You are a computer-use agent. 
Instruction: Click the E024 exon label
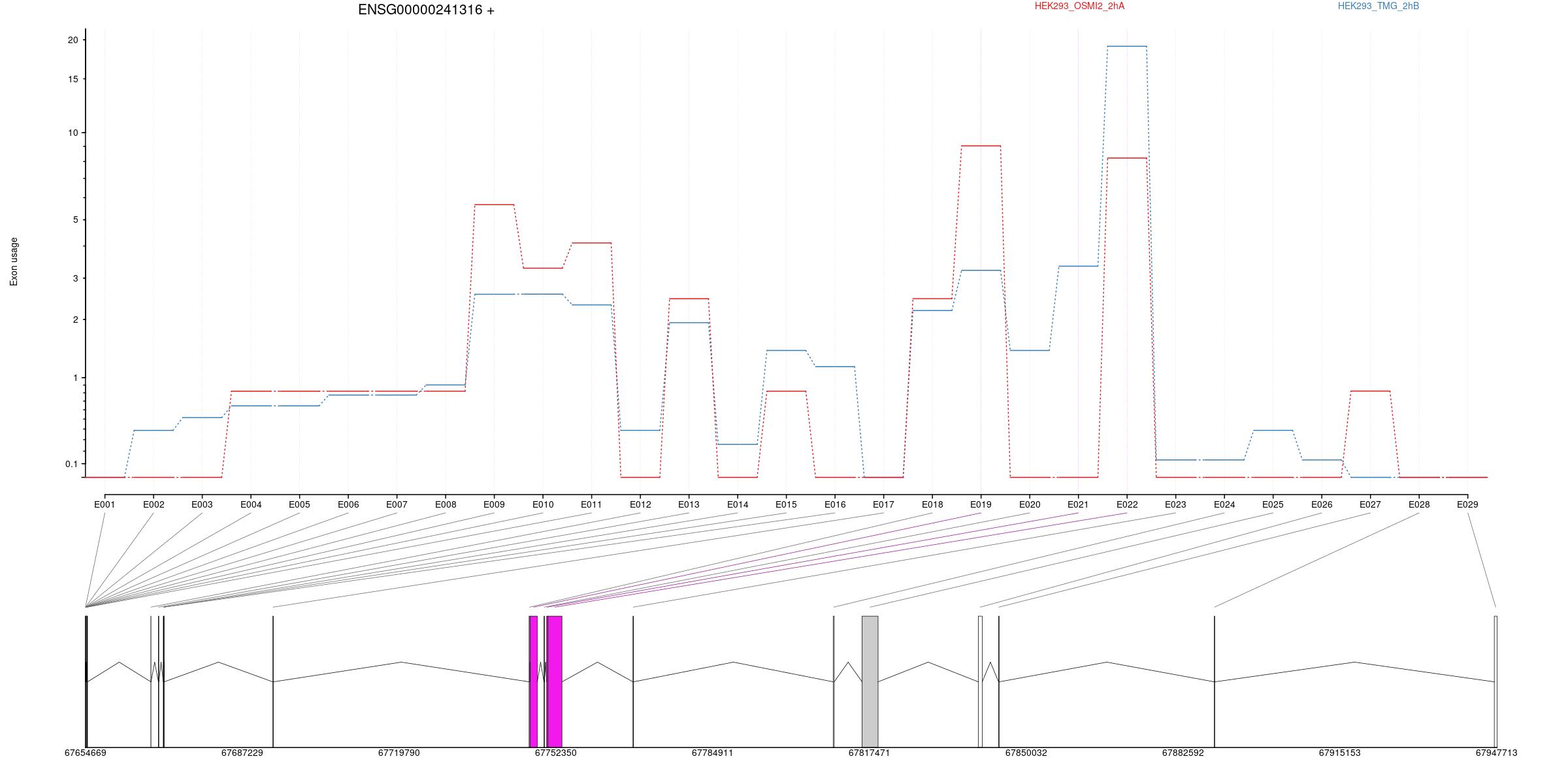click(x=1224, y=504)
